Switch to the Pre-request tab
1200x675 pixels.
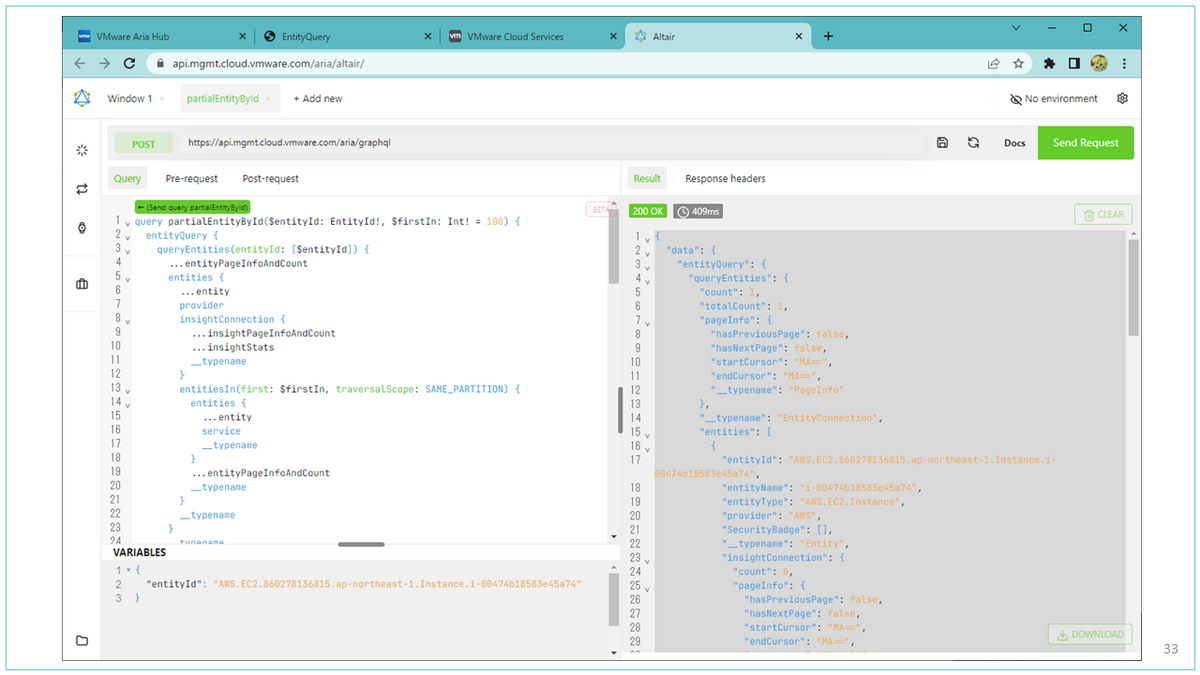pyautogui.click(x=192, y=178)
